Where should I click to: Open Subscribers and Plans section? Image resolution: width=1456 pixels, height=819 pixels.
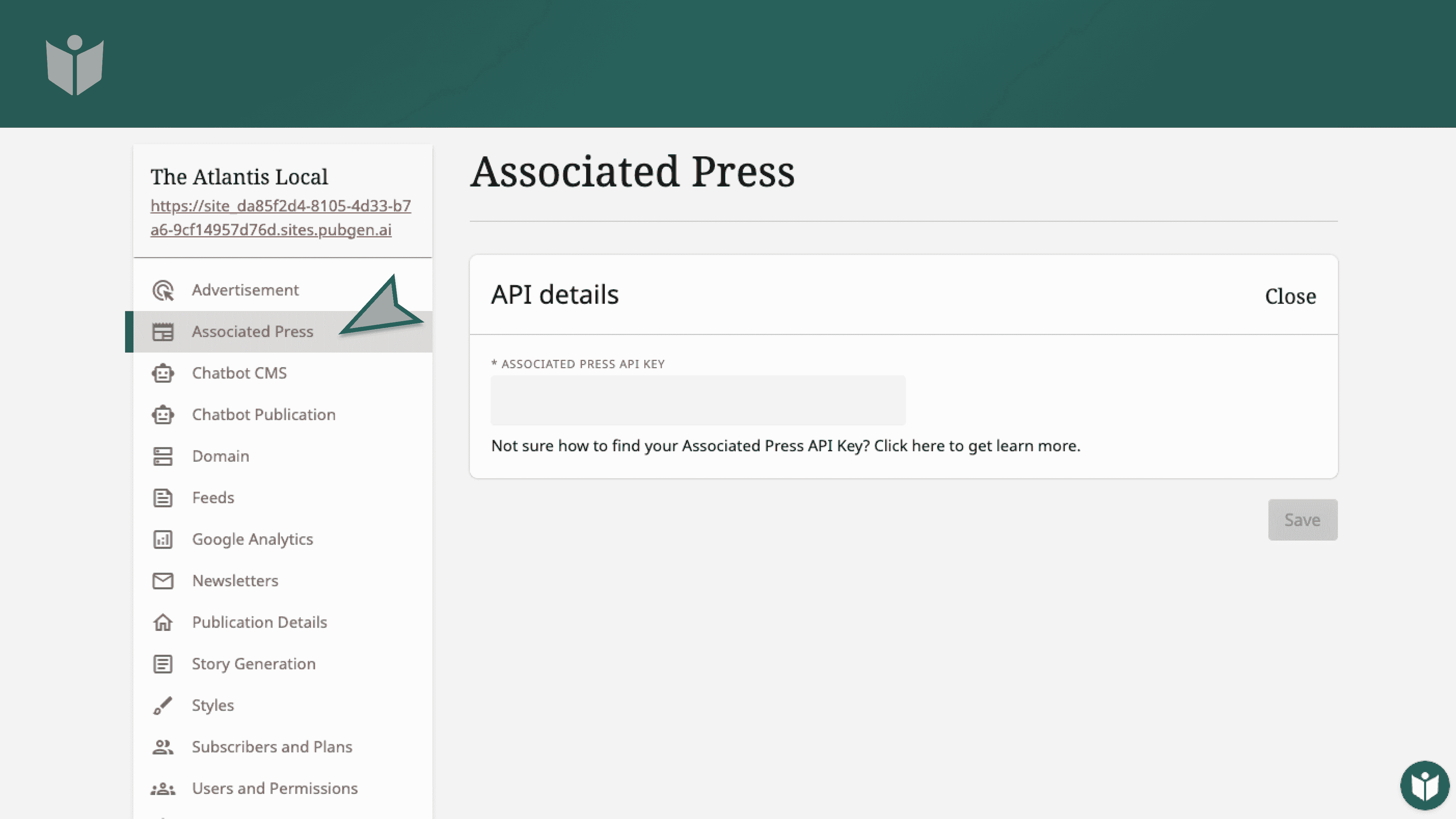click(x=282, y=747)
